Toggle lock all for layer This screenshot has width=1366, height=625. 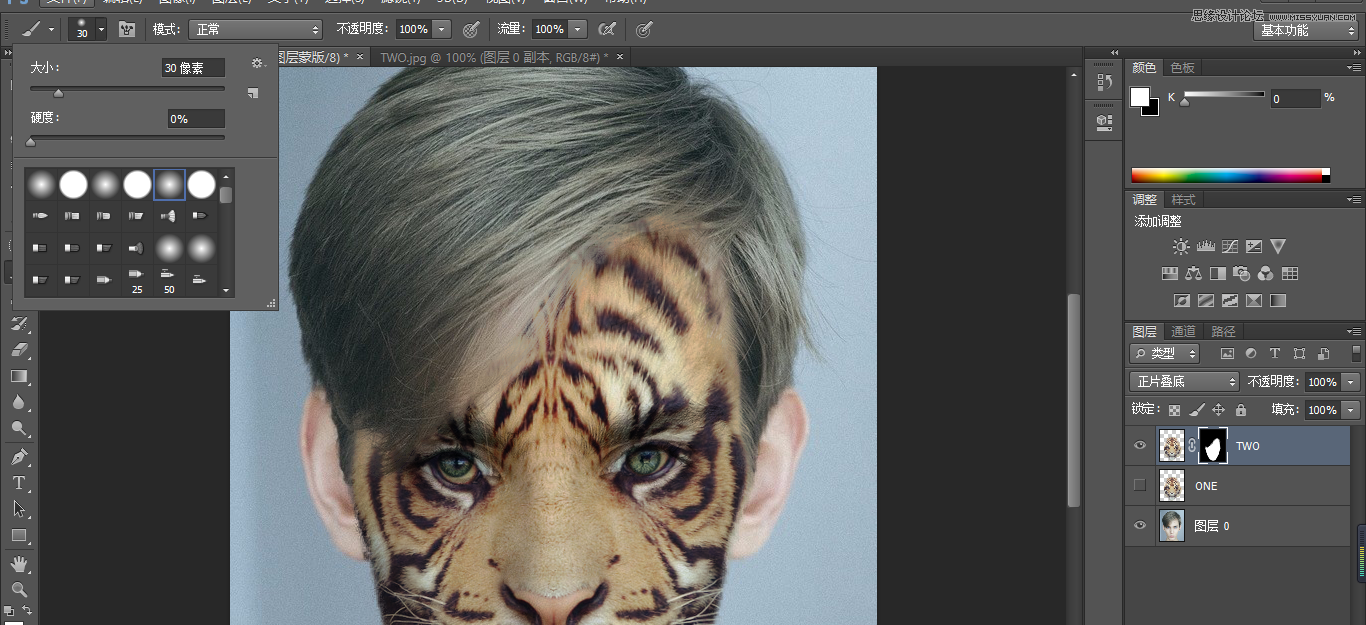coord(1240,410)
